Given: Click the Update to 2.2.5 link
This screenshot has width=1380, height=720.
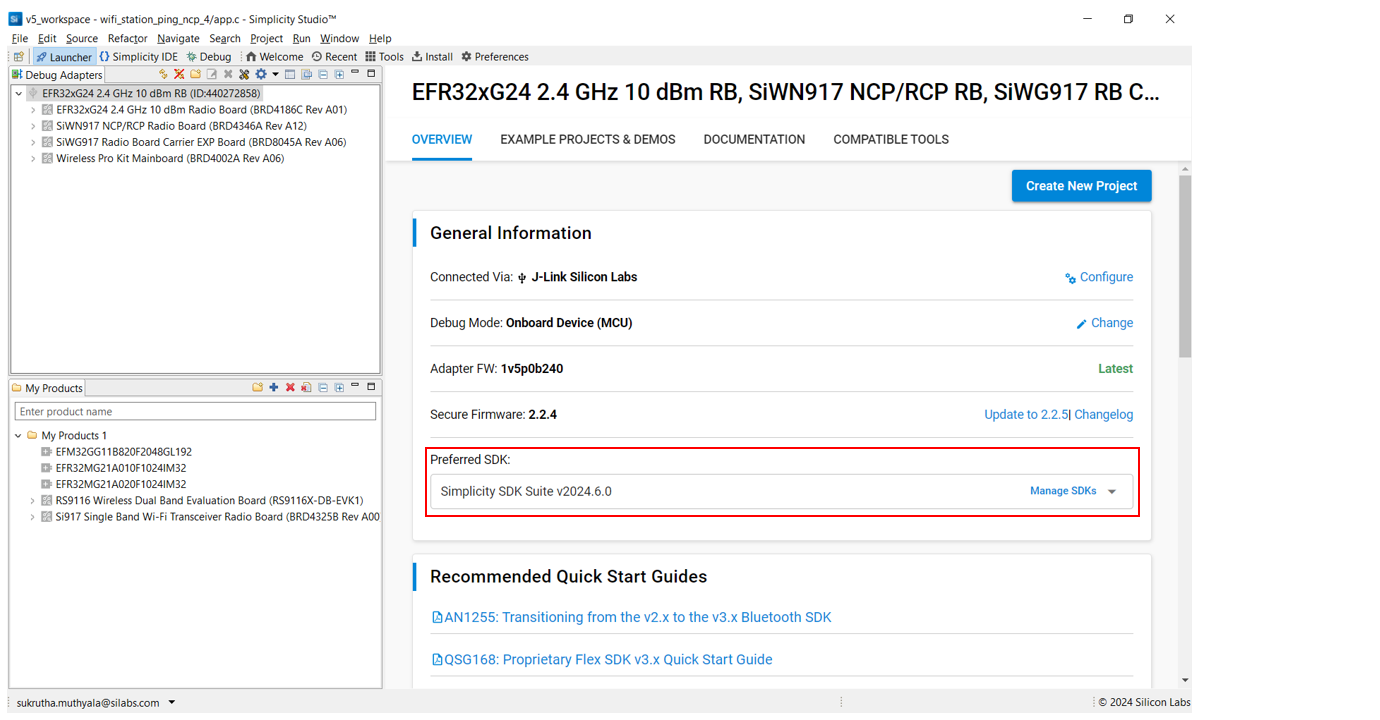Looking at the screenshot, I should point(1025,413).
